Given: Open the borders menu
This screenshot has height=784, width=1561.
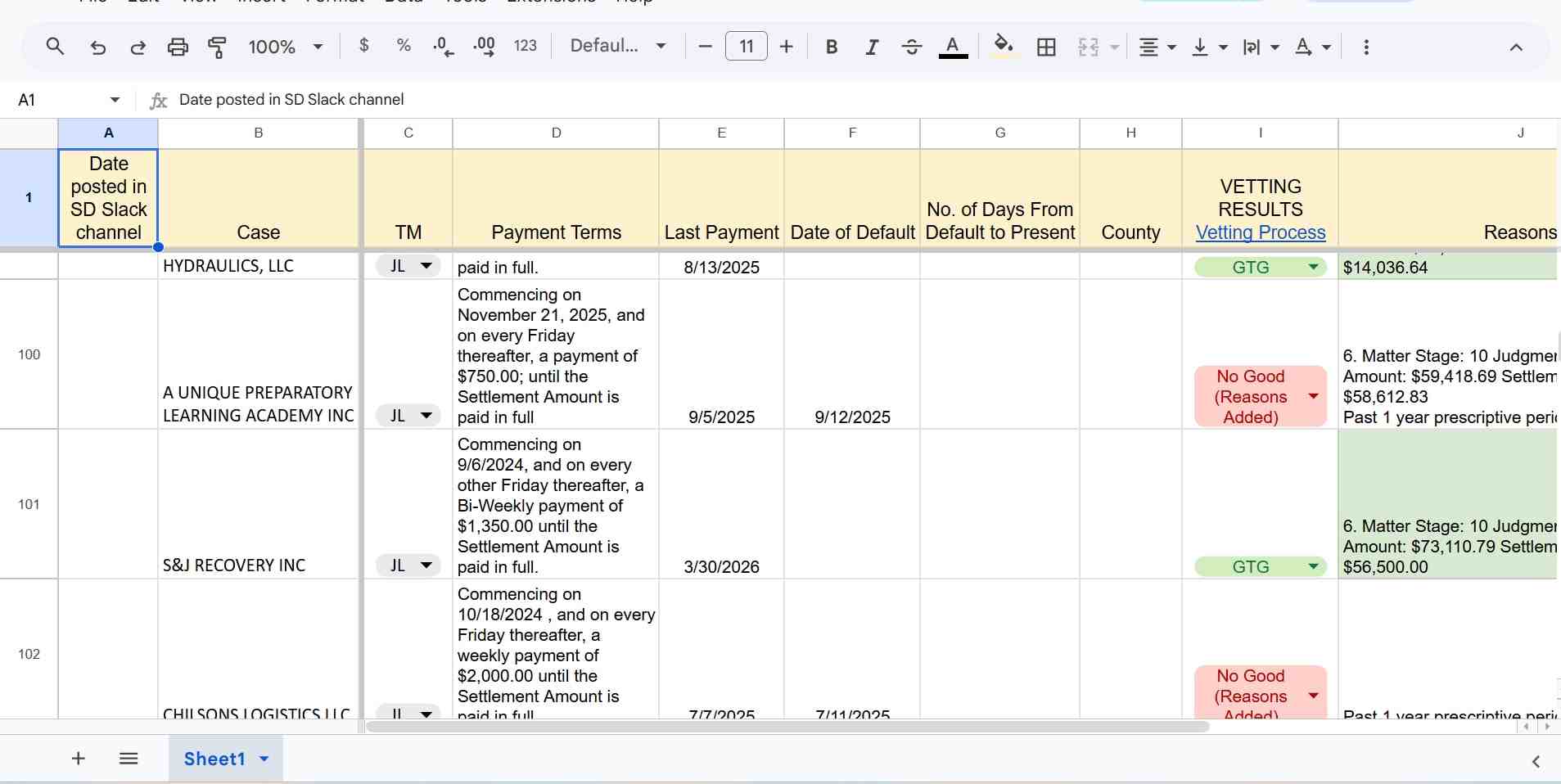Looking at the screenshot, I should pos(1046,47).
